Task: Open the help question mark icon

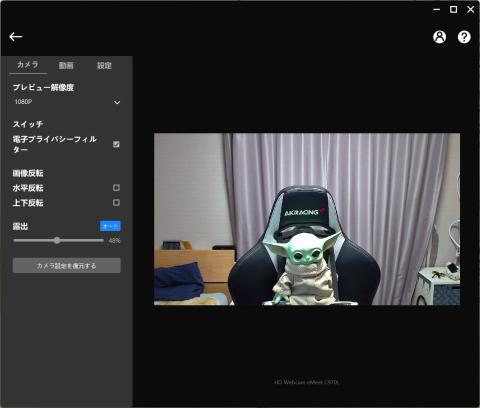Action: tap(464, 37)
